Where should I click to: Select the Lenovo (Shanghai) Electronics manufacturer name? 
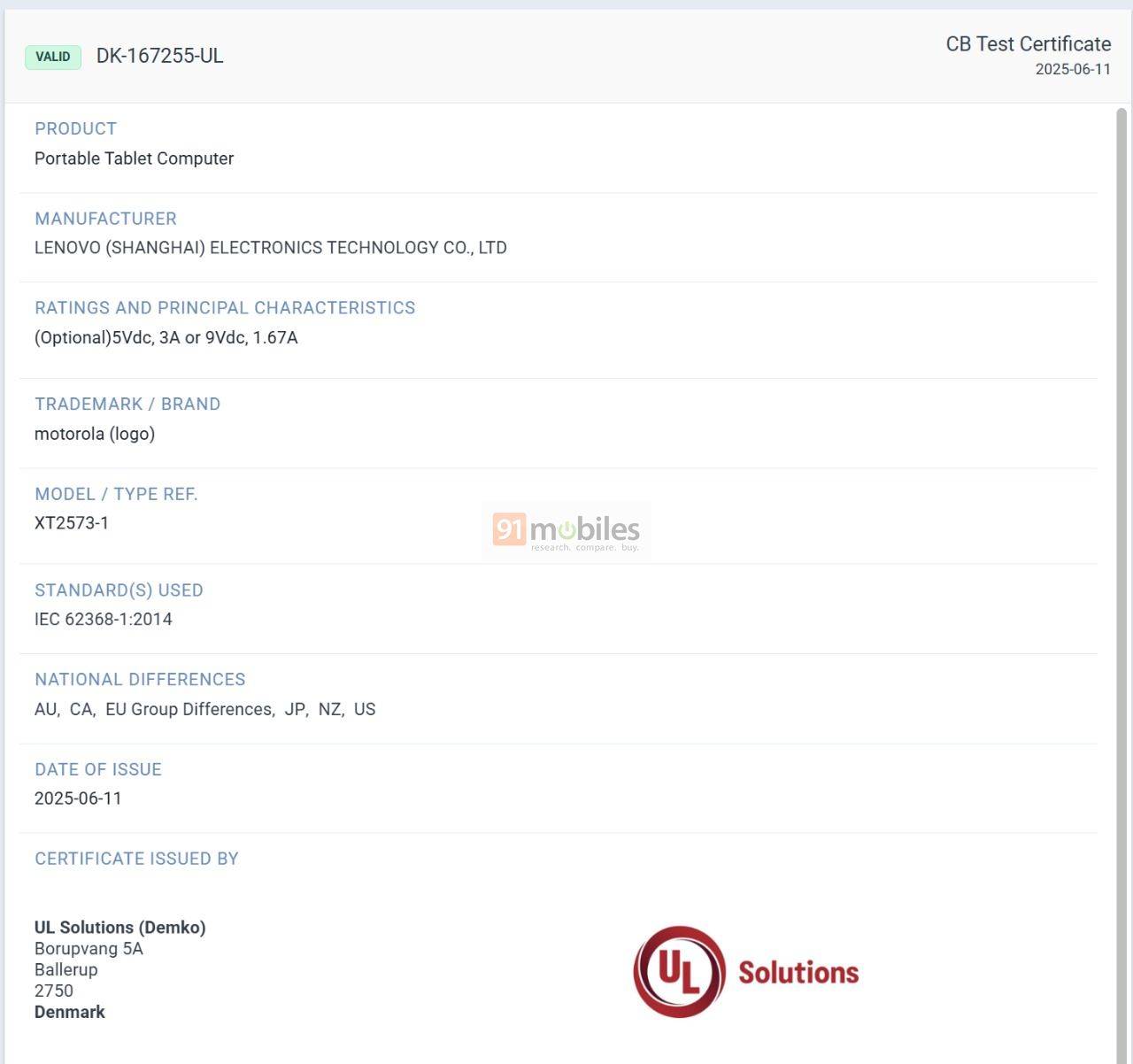pos(270,248)
